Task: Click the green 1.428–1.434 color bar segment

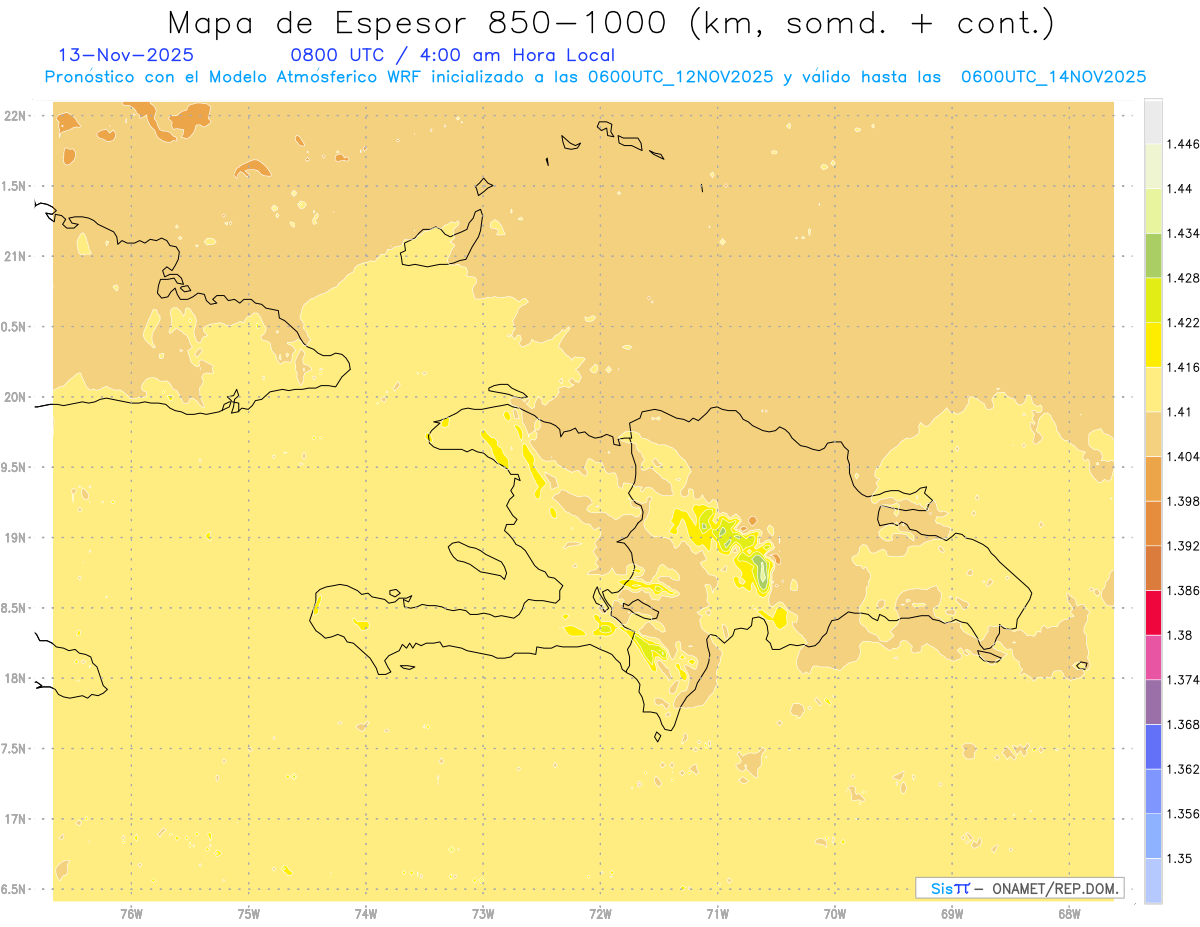Action: [1153, 255]
